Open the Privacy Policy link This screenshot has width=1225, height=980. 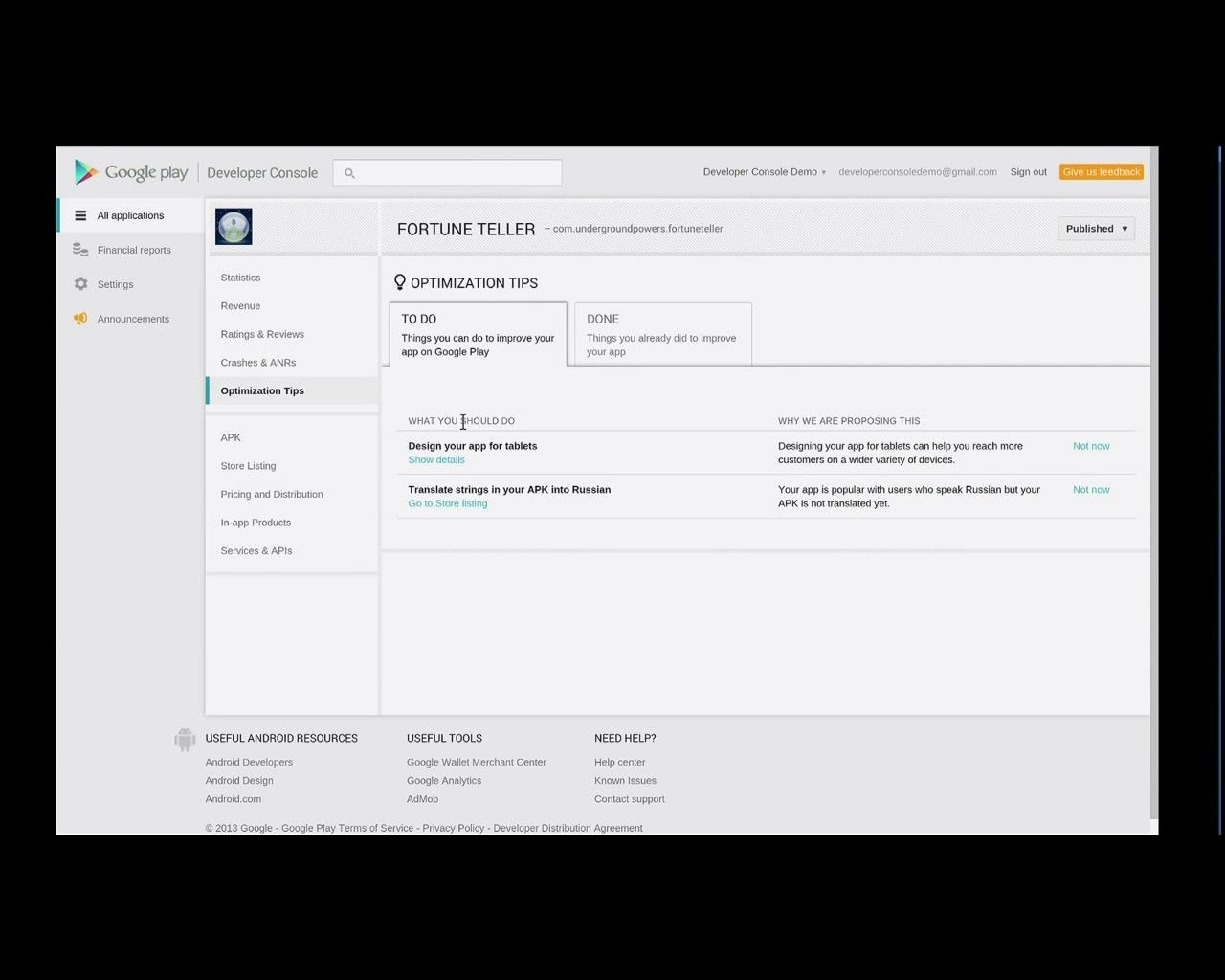pos(454,828)
